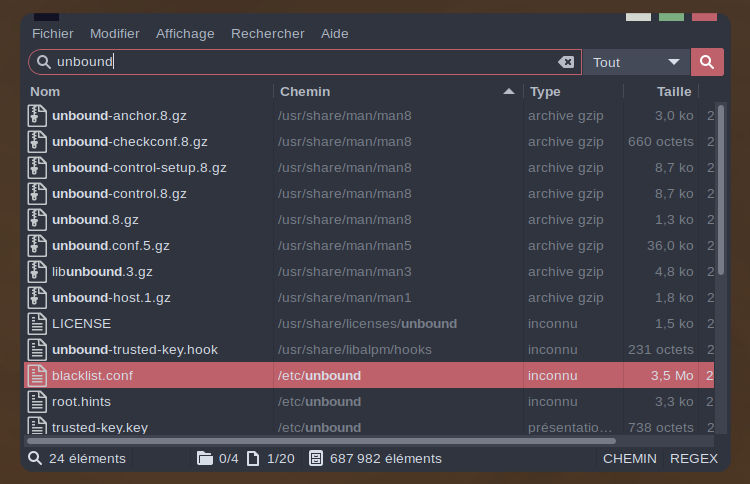This screenshot has width=750, height=484.
Task: Open the Modifier menu
Action: click(x=115, y=33)
